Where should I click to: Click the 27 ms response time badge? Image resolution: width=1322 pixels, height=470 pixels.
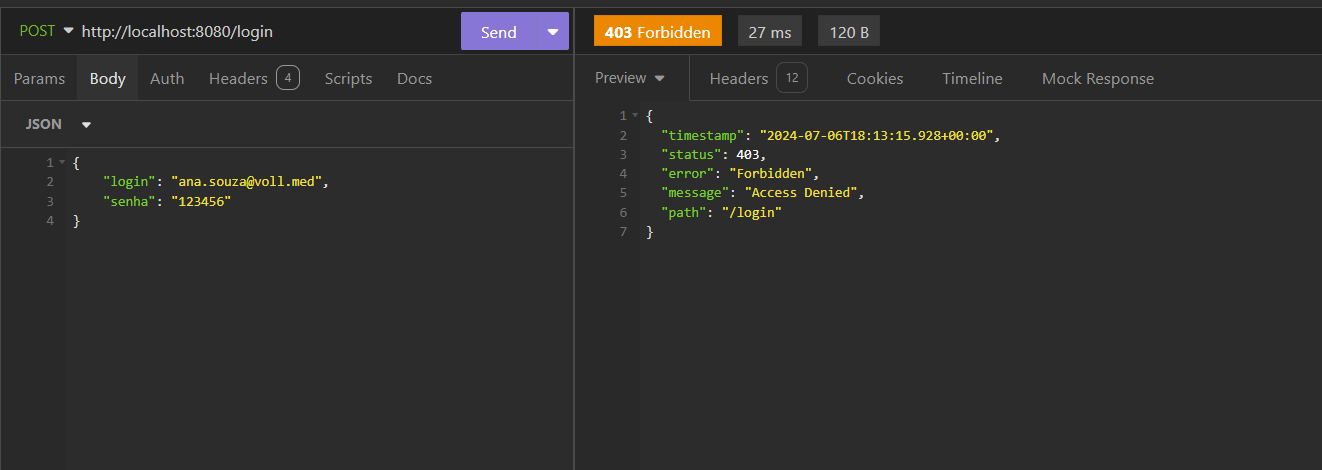[x=769, y=32]
